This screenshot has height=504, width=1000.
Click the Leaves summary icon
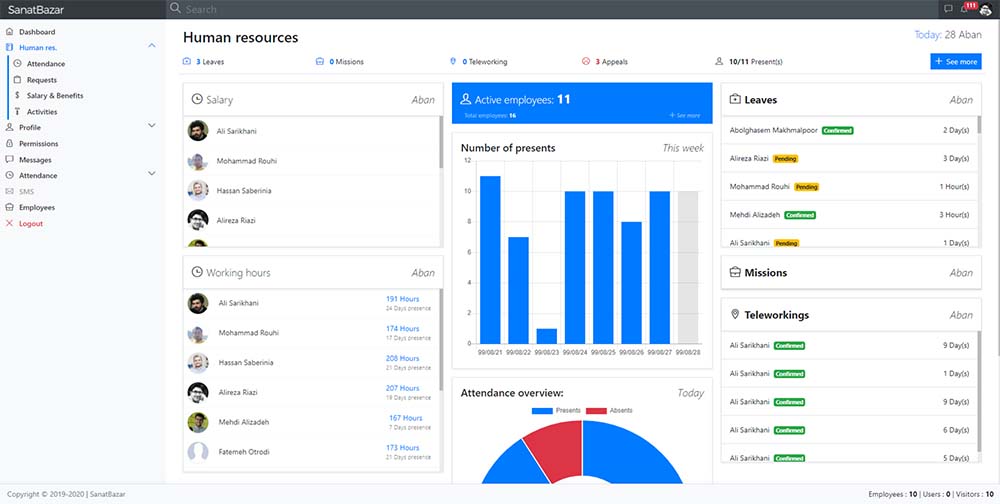pyautogui.click(x=187, y=62)
